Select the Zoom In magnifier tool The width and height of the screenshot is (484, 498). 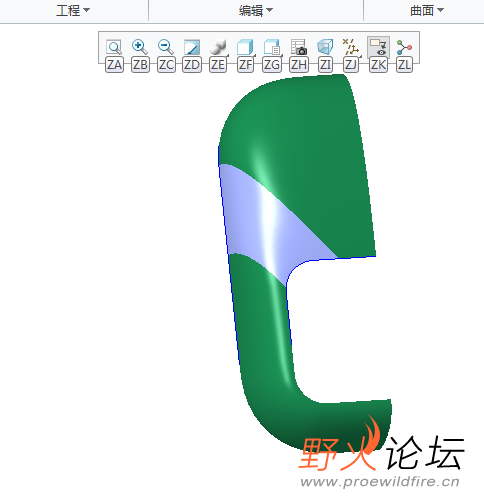140,47
